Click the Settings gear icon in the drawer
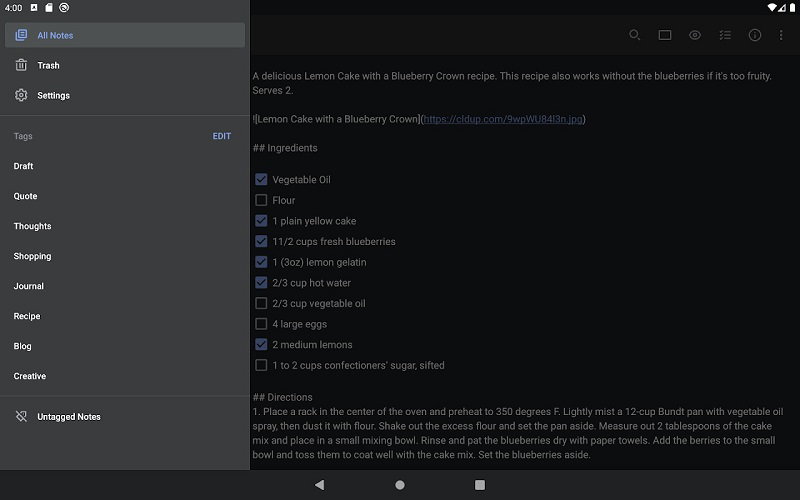The image size is (800, 500). (x=21, y=95)
